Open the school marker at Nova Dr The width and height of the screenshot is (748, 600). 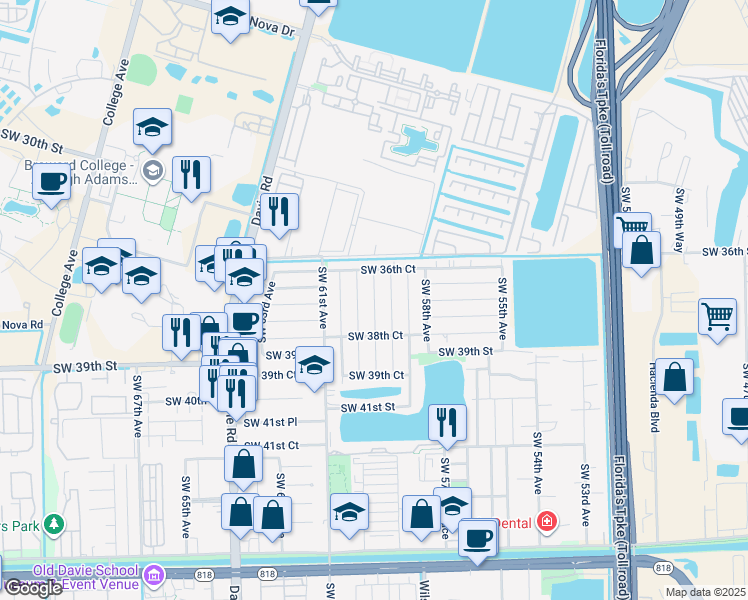click(230, 20)
